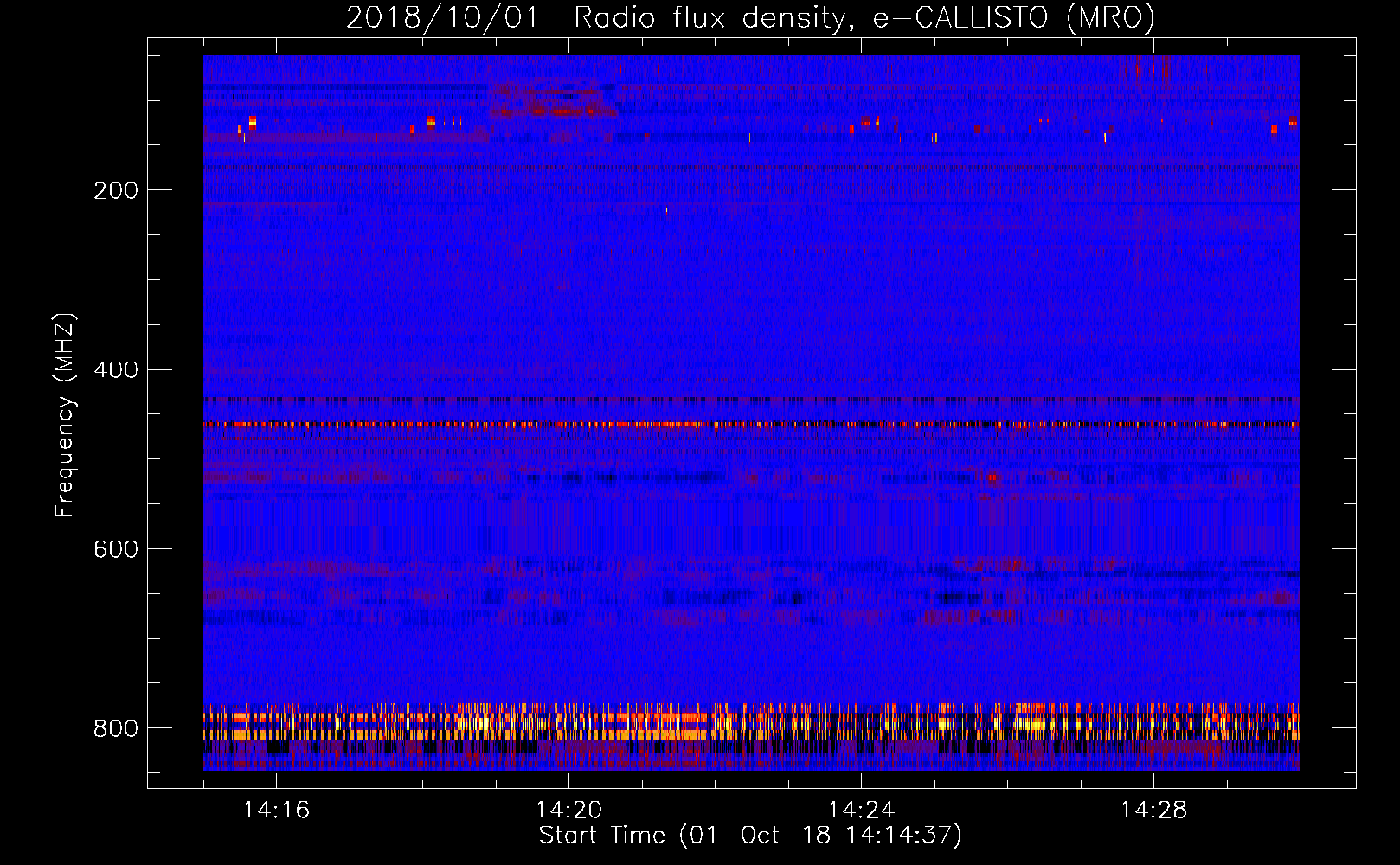Click the 'Start Time (01-Oct-18 14:14:37)' label

point(750,836)
